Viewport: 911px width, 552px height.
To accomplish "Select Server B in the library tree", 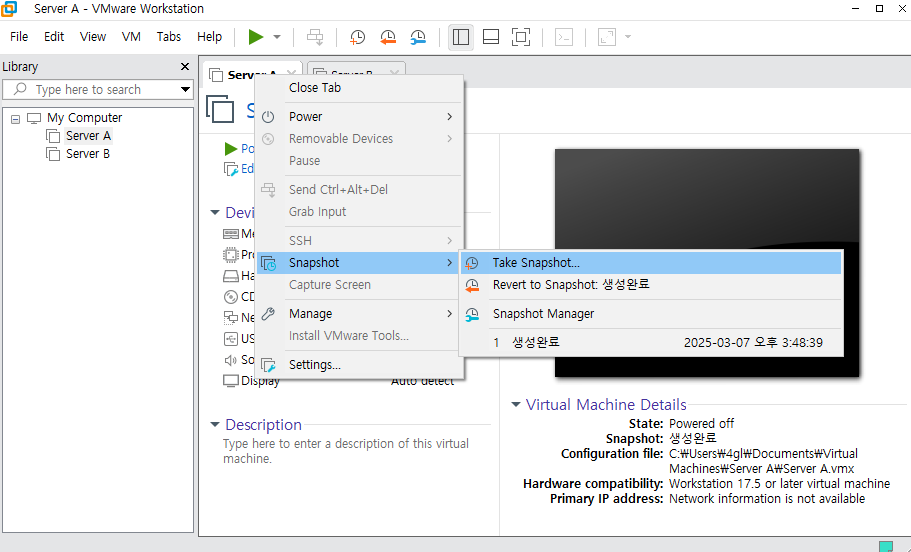I will tap(88, 154).
